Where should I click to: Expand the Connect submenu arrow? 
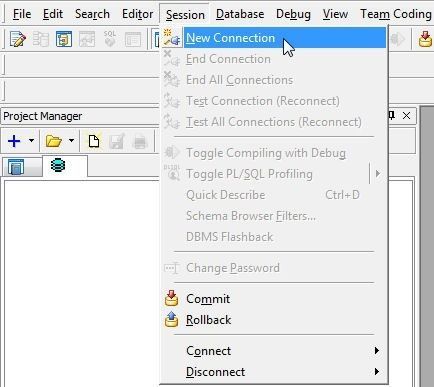(377, 351)
